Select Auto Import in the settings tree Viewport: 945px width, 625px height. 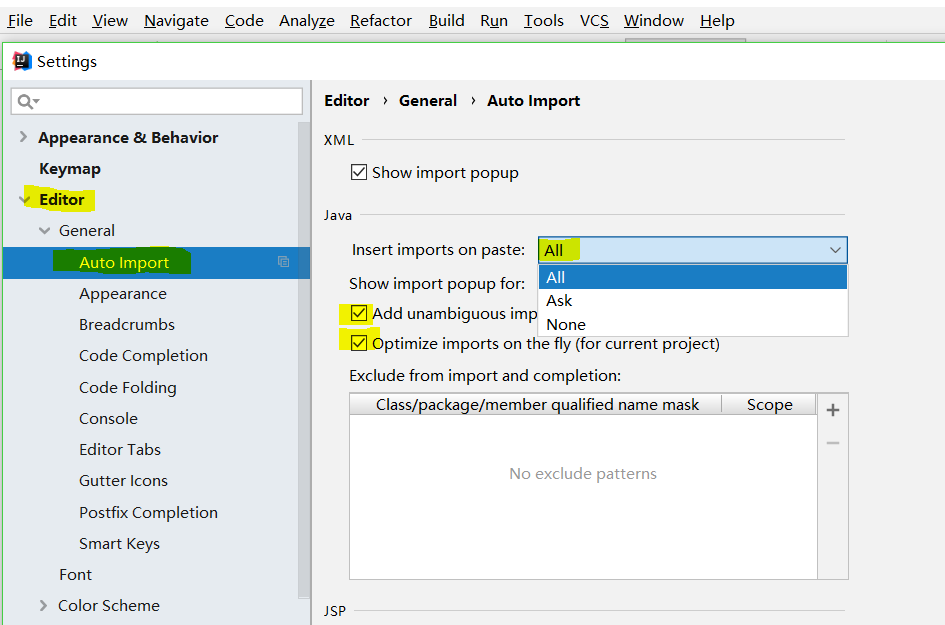coord(124,263)
